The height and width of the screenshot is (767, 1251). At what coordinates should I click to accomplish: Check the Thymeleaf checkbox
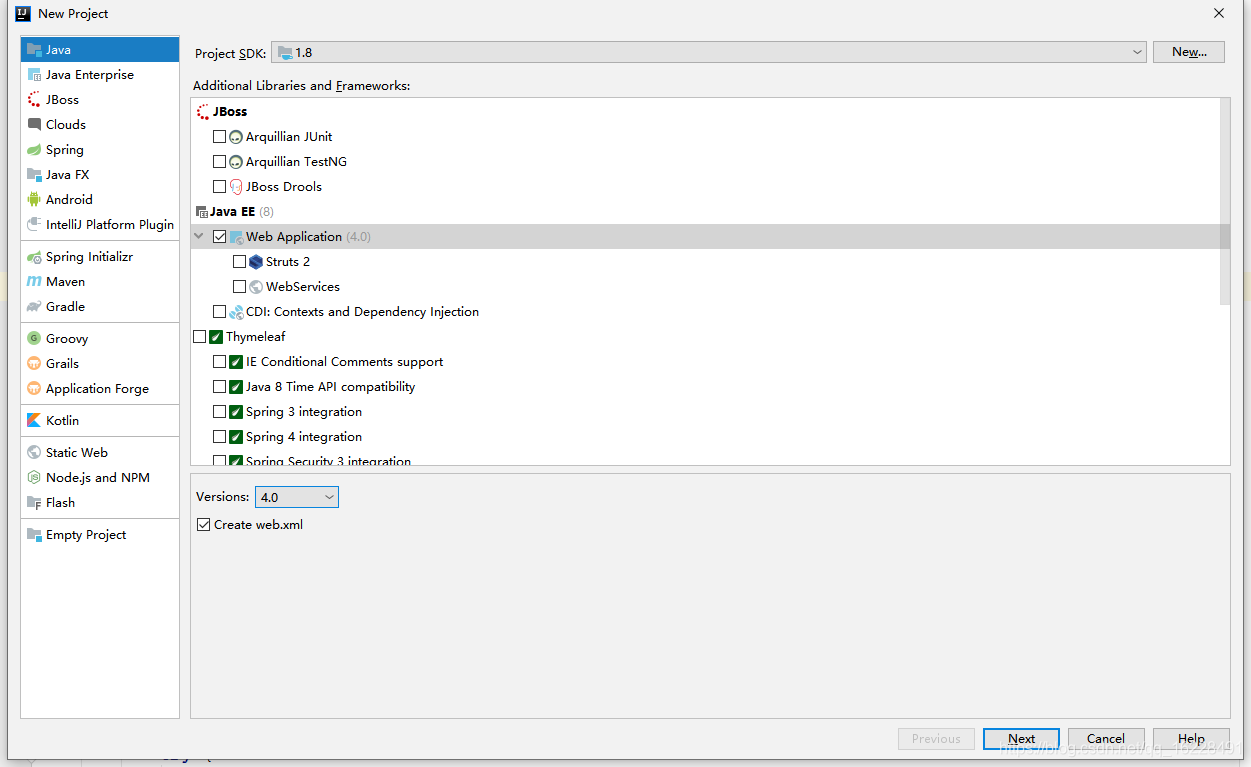(199, 336)
